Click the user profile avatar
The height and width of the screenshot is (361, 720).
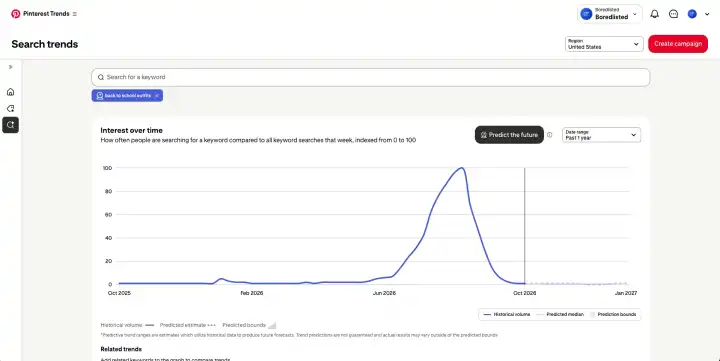click(x=692, y=14)
